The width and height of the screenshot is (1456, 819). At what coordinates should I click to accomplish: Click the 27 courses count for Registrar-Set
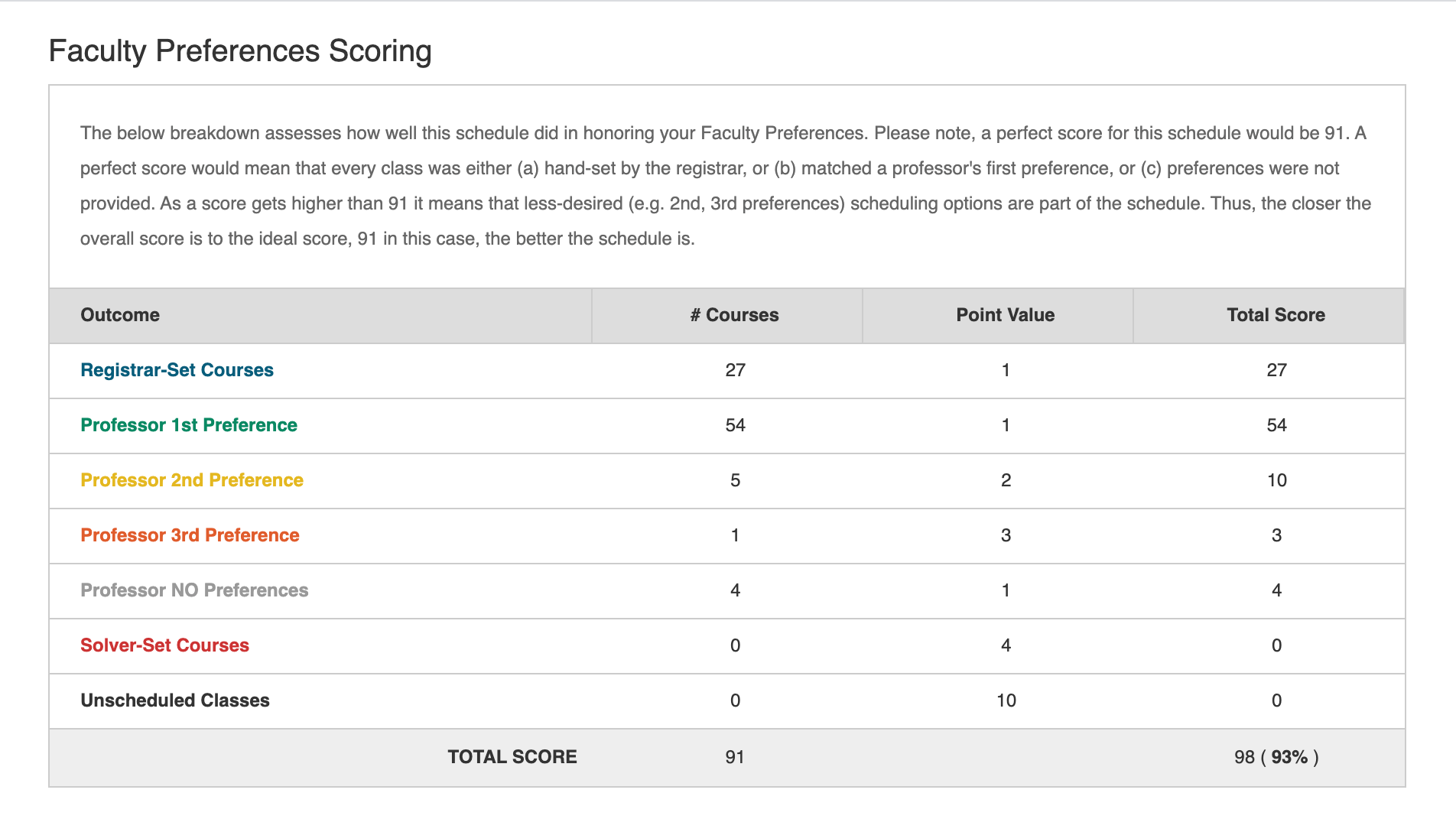[x=735, y=370]
